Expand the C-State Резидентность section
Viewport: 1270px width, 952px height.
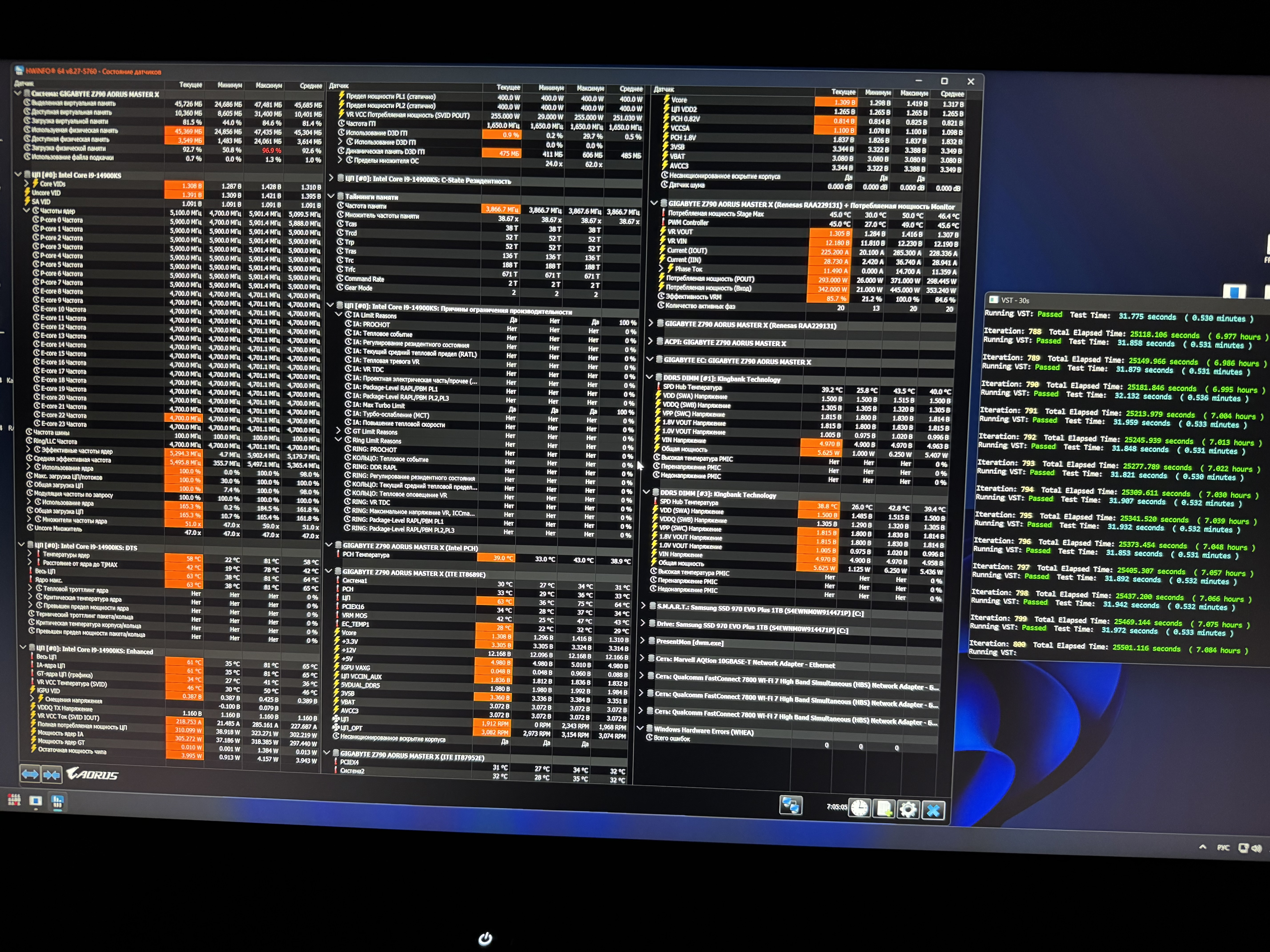(x=331, y=178)
